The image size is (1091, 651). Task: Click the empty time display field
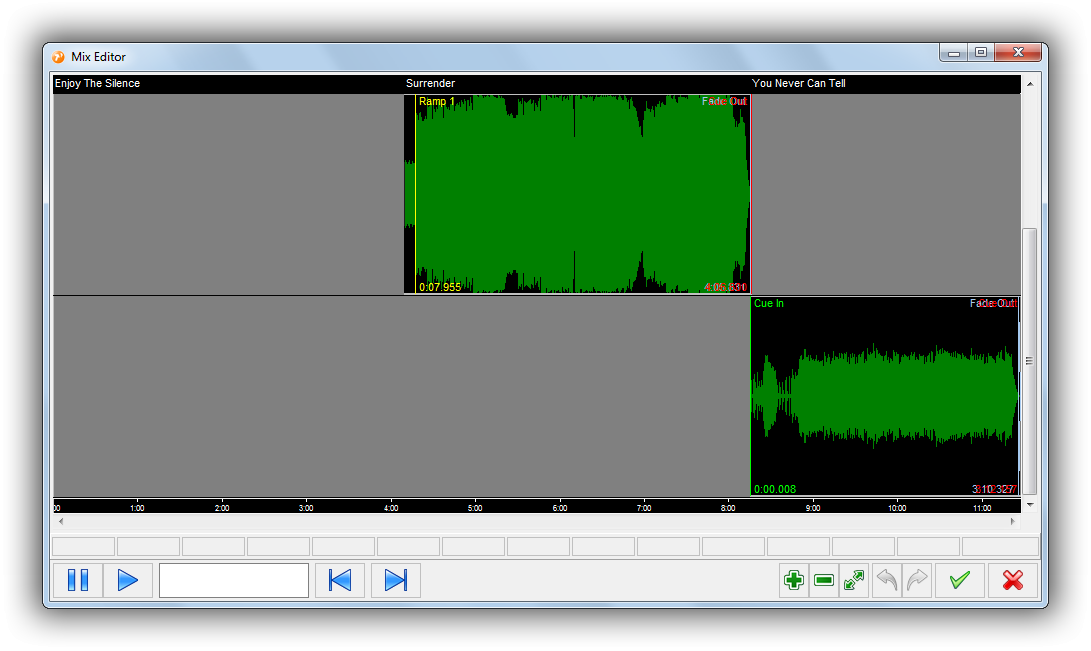[x=234, y=580]
